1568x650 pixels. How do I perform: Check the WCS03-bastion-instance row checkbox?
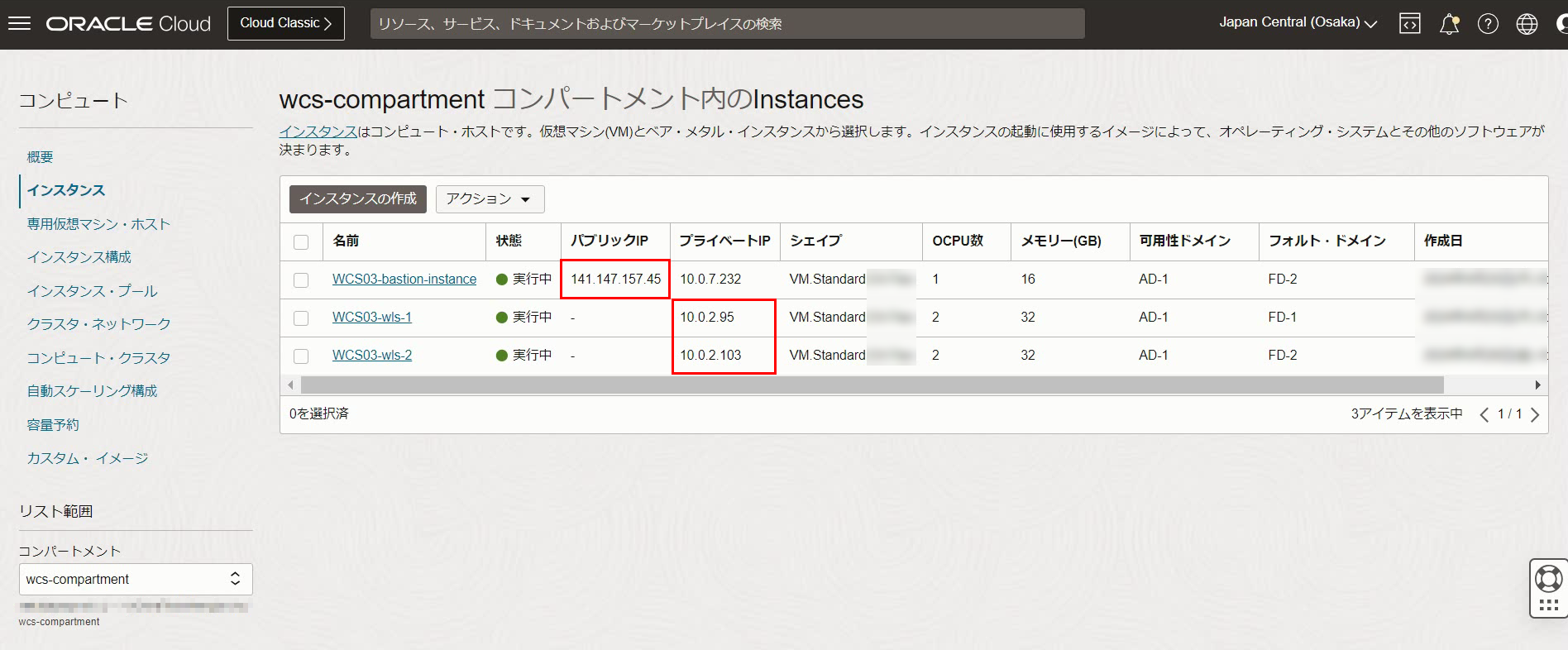tap(301, 280)
